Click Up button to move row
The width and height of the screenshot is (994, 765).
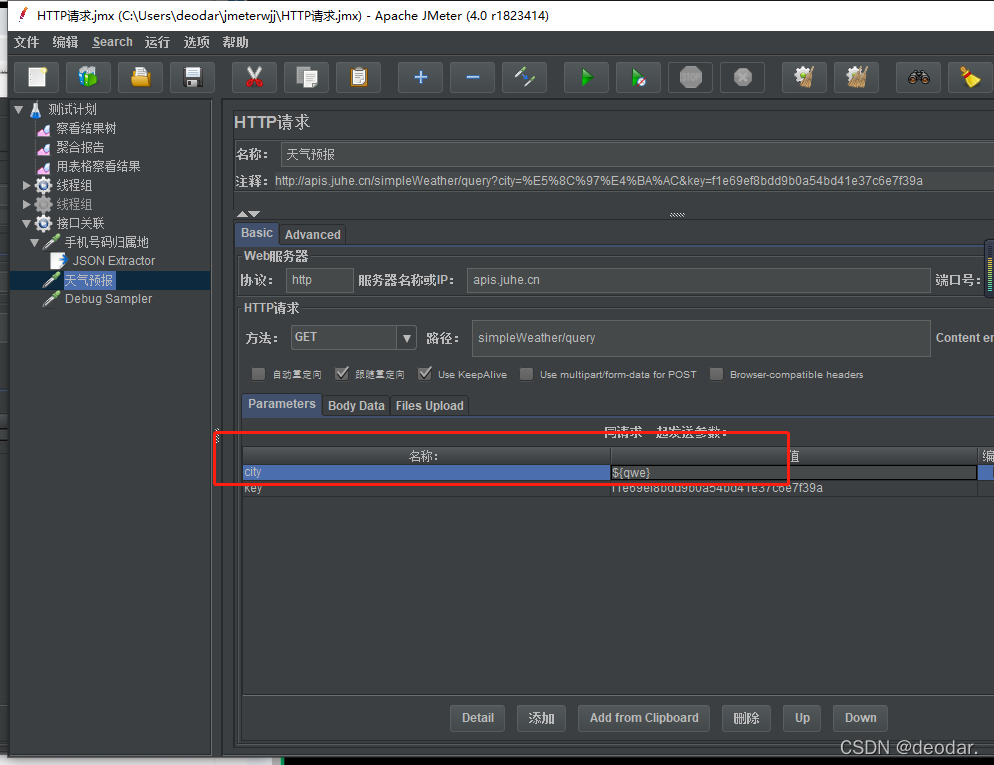pyautogui.click(x=803, y=718)
